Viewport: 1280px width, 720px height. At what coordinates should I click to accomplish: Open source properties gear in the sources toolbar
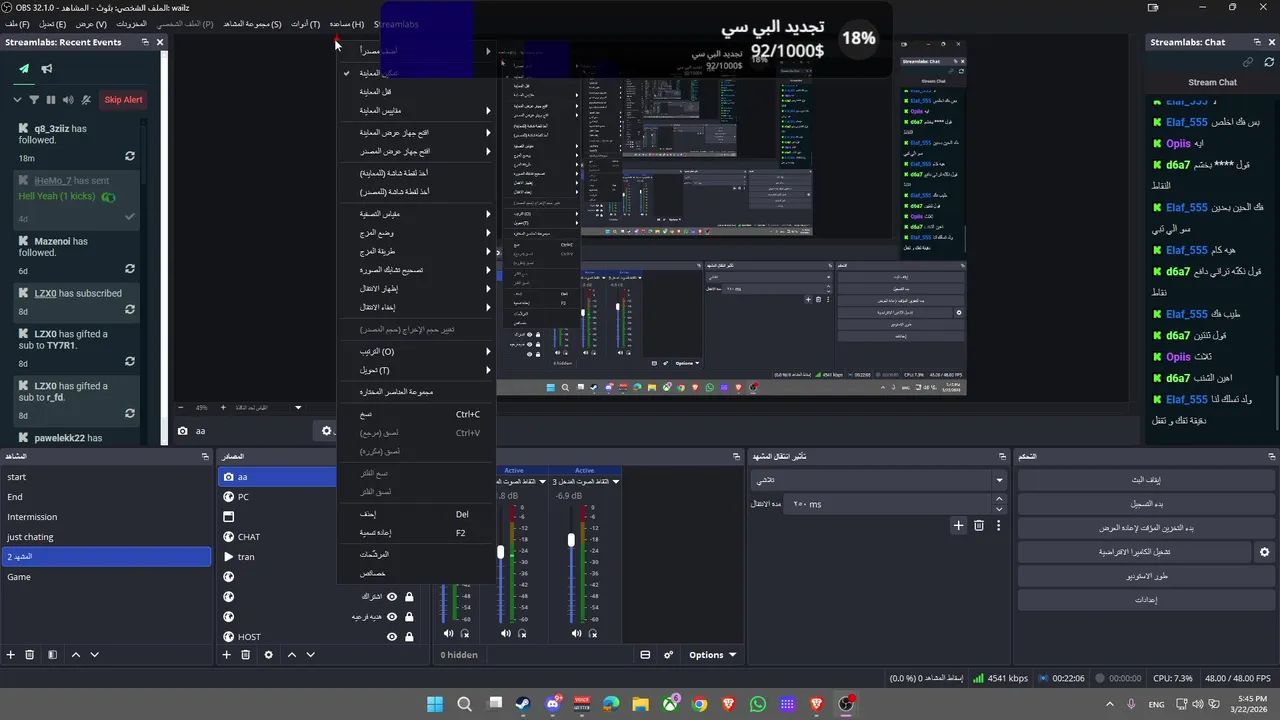tap(268, 655)
